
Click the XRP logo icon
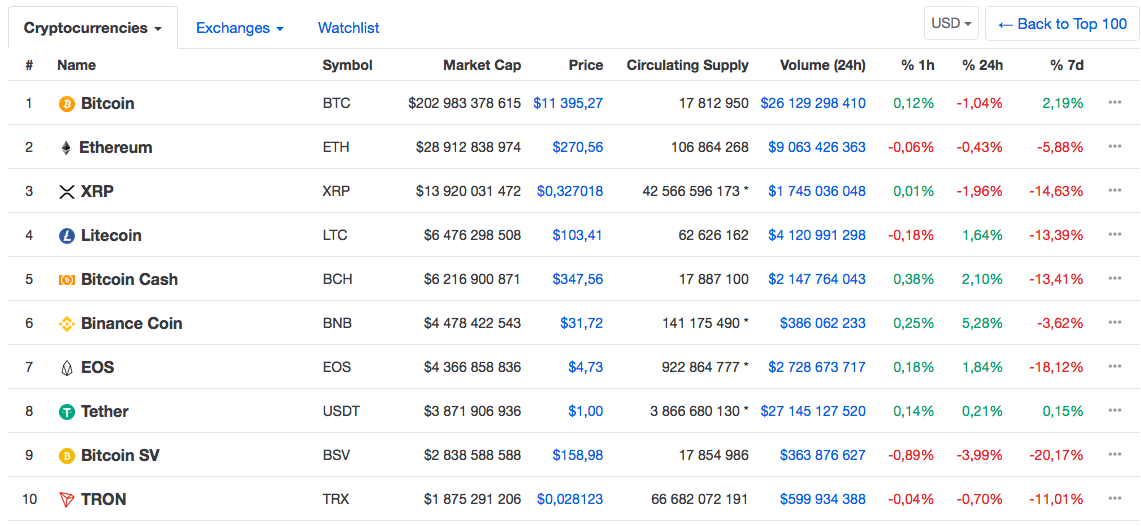point(67,192)
